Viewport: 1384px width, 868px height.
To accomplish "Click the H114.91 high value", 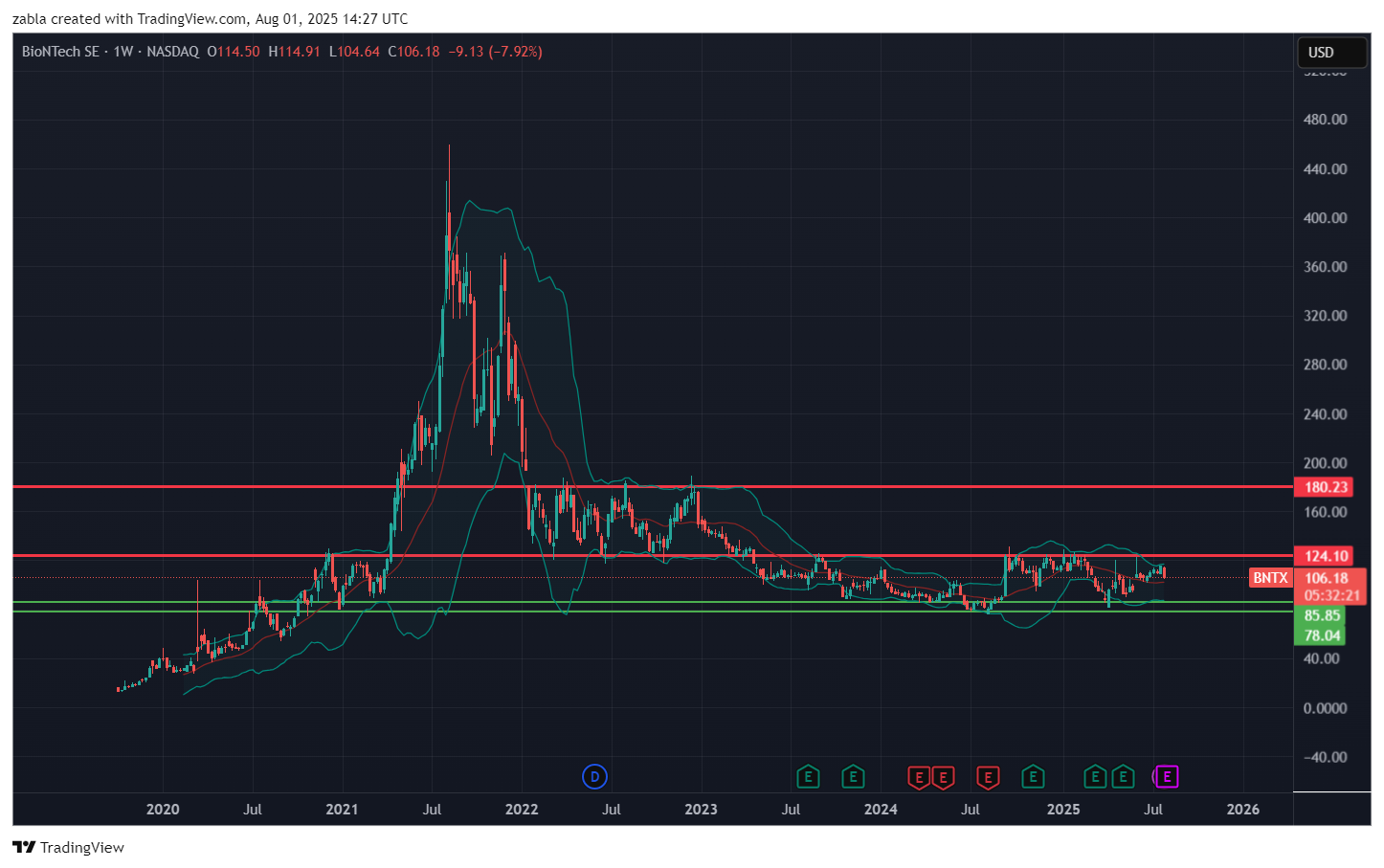I will point(294,52).
